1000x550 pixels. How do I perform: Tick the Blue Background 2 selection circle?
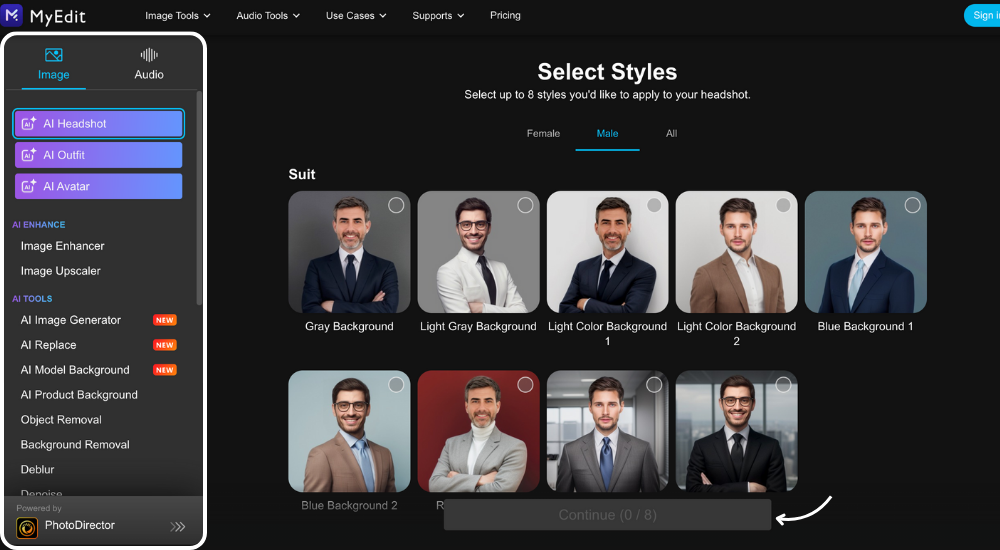pos(396,385)
